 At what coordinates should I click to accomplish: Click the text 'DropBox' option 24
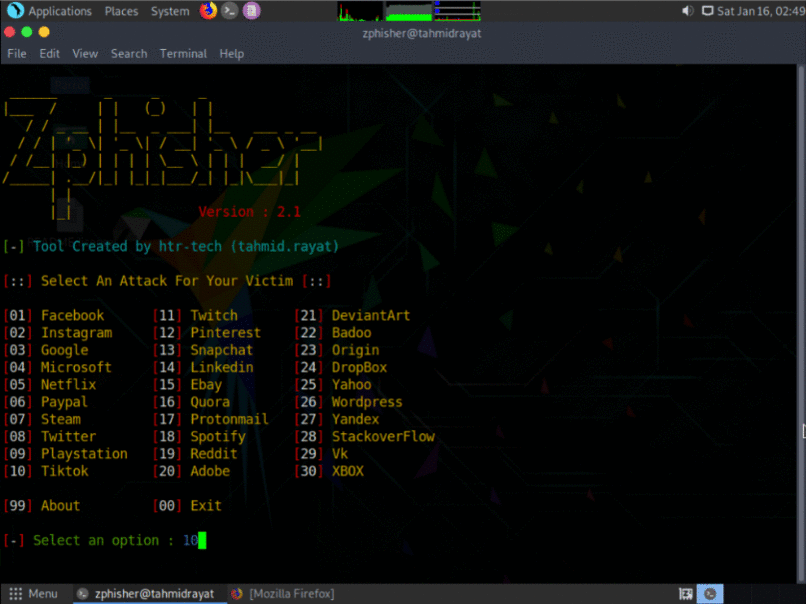pos(359,368)
